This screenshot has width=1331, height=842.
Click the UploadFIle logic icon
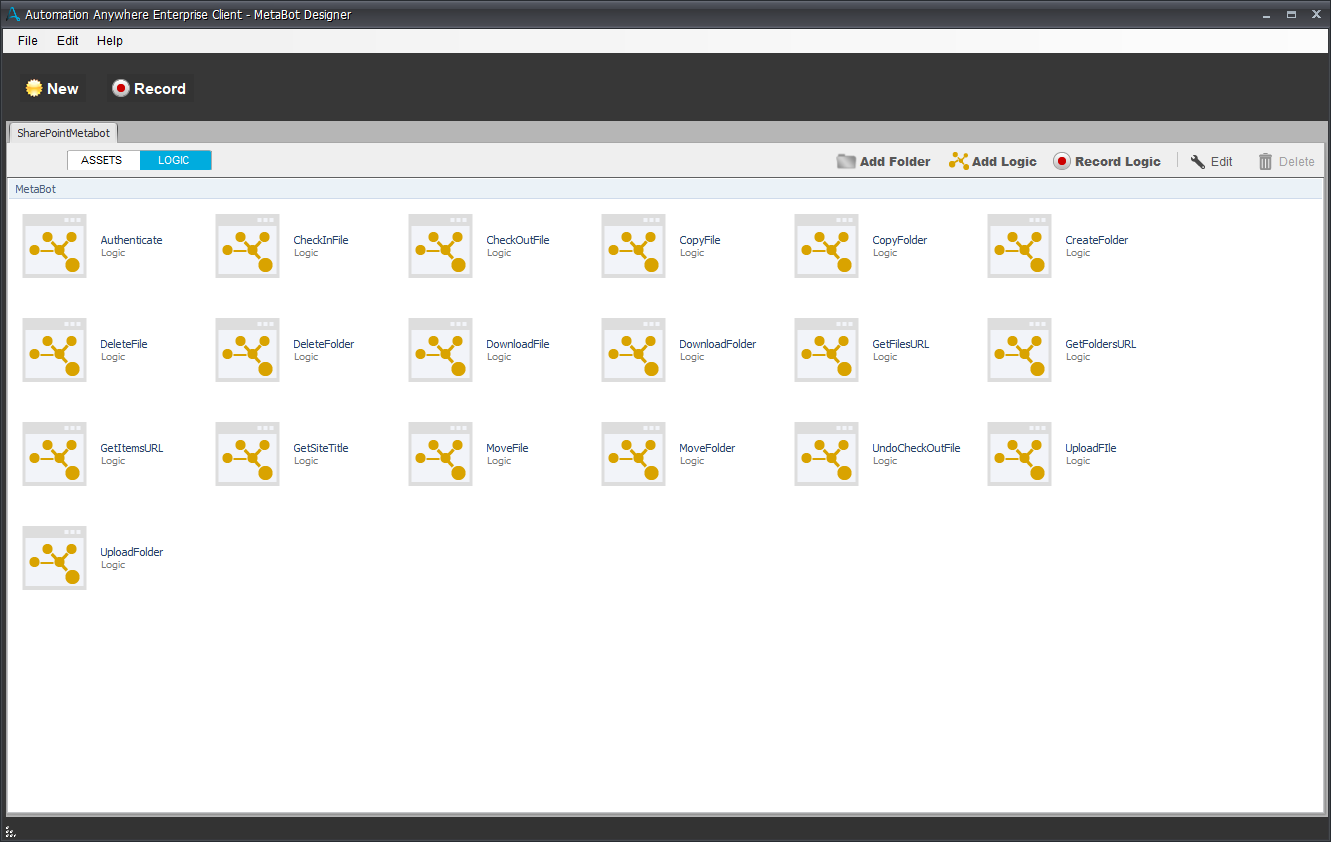coord(1019,454)
